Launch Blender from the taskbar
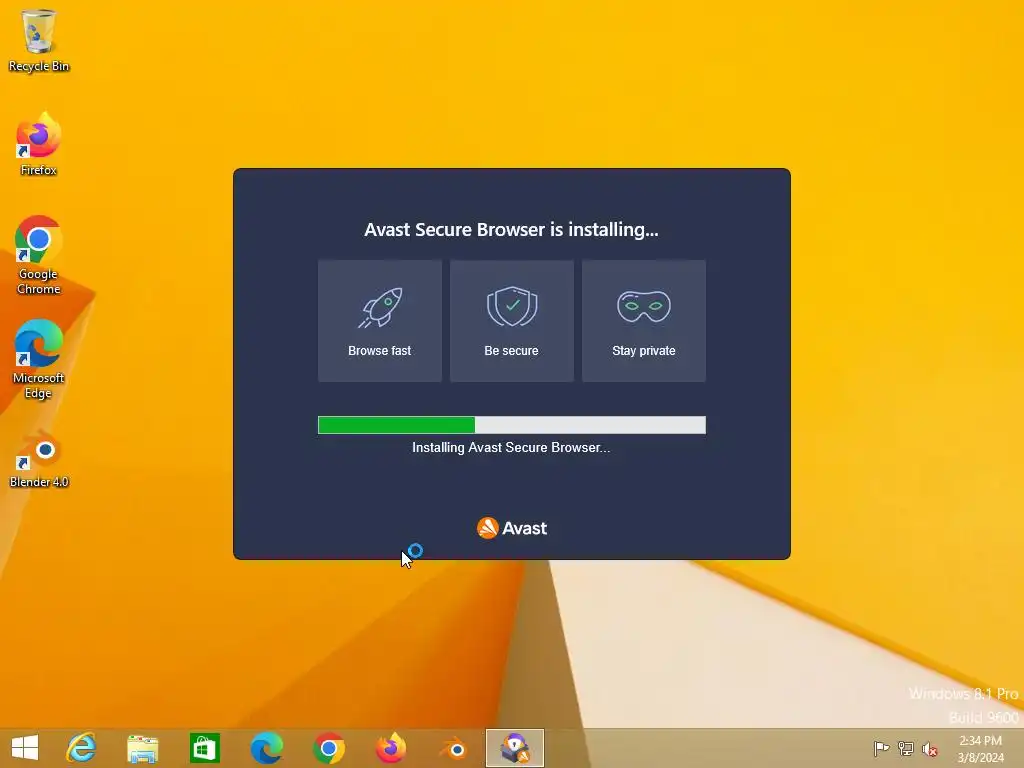This screenshot has height=768, width=1024. (x=453, y=748)
